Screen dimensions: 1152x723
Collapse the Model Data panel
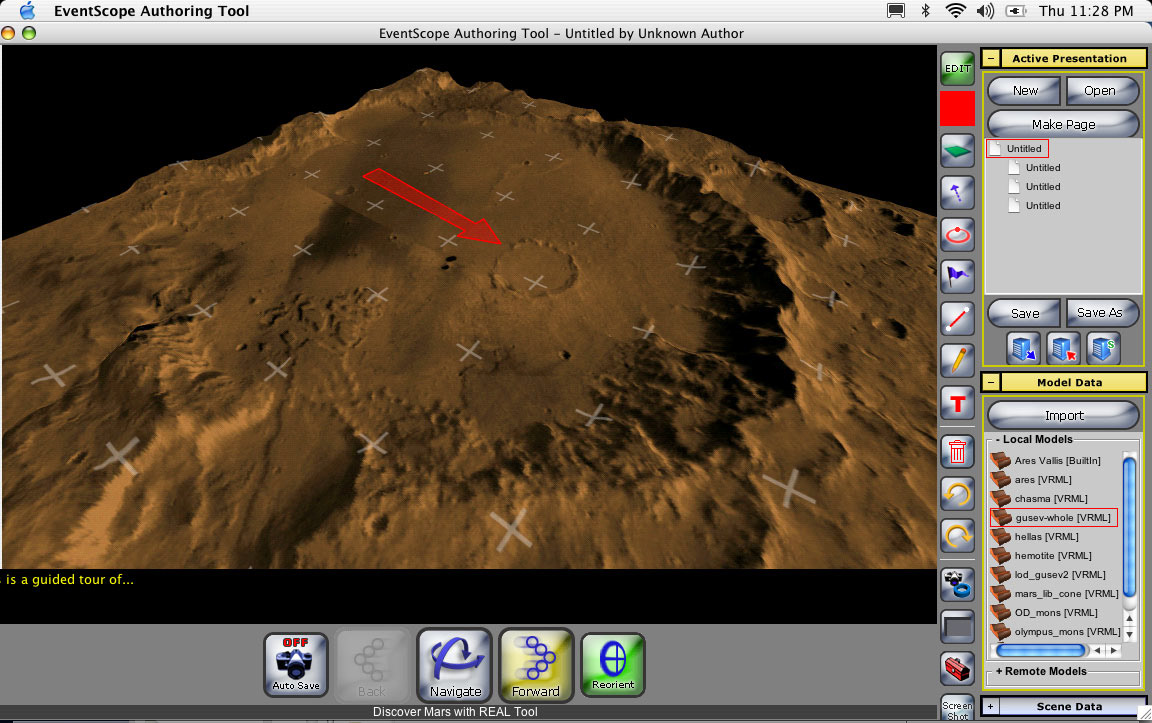tap(991, 382)
